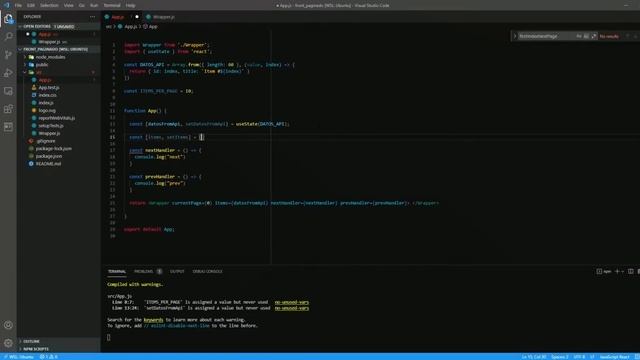Screen dimensions: 640x360
Task: Switch to the App.js editor tab
Action: pyautogui.click(x=121, y=17)
